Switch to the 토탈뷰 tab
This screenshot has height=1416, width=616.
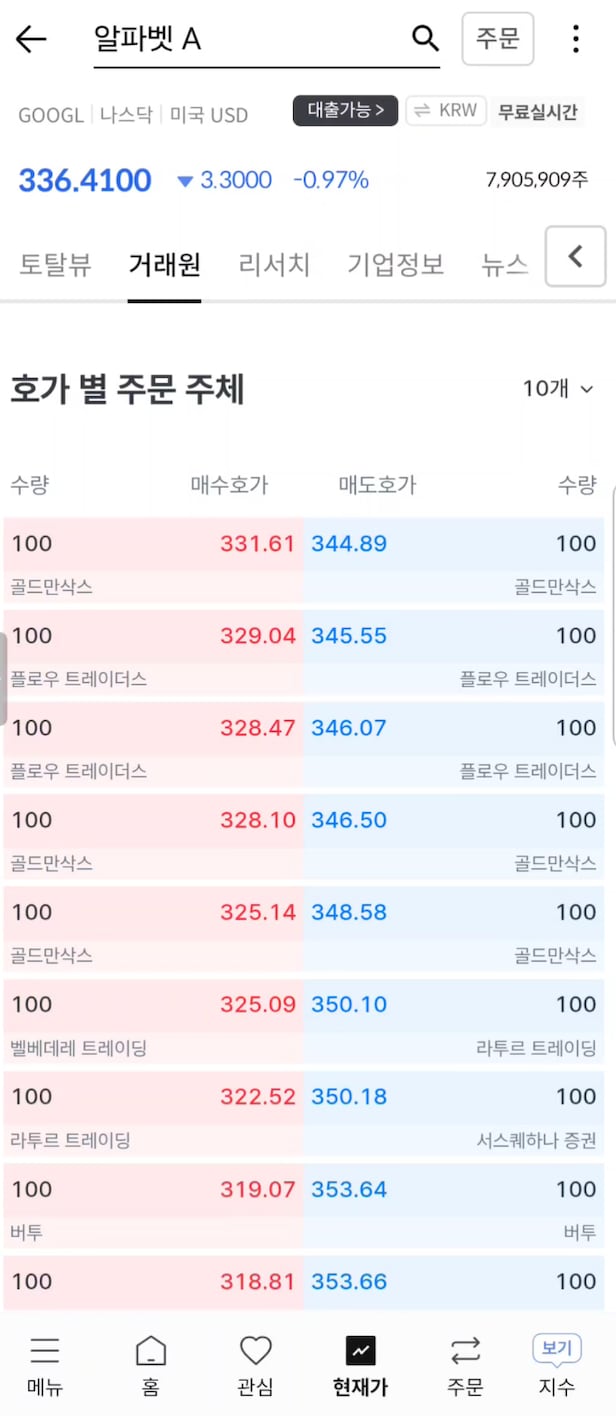point(55,265)
